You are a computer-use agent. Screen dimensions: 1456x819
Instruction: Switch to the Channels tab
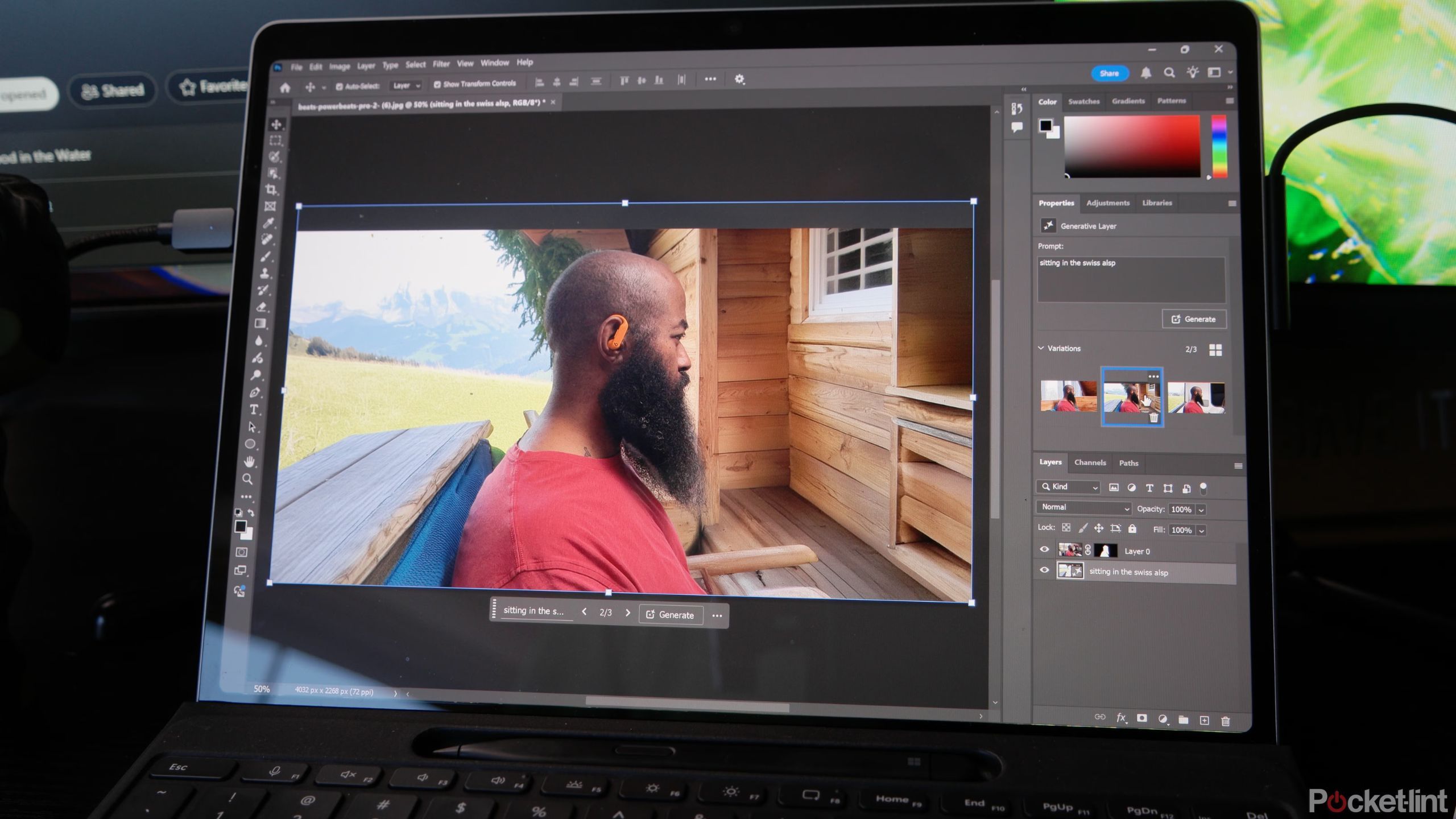point(1090,462)
